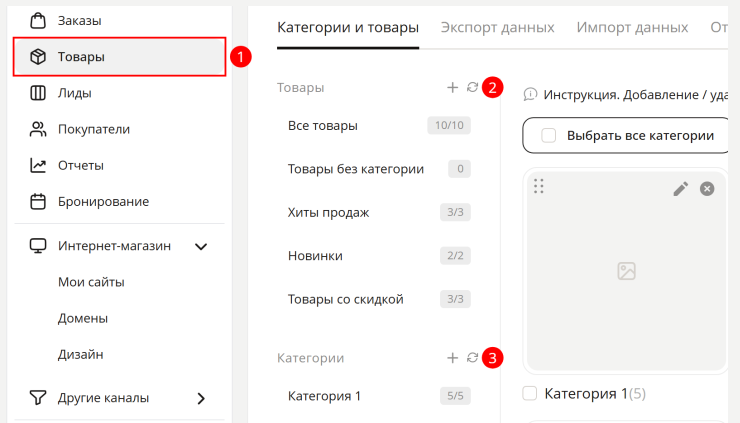Viewport: 740px width, 423px height.
Task: Click the 5/5 count badge
Action: pyautogui.click(x=455, y=396)
